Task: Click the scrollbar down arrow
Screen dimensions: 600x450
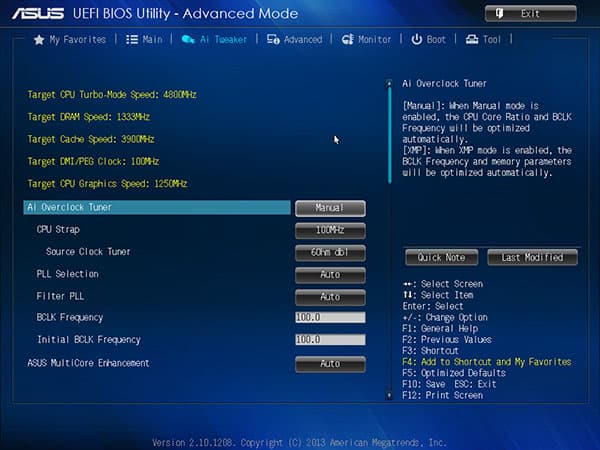Action: click(389, 395)
